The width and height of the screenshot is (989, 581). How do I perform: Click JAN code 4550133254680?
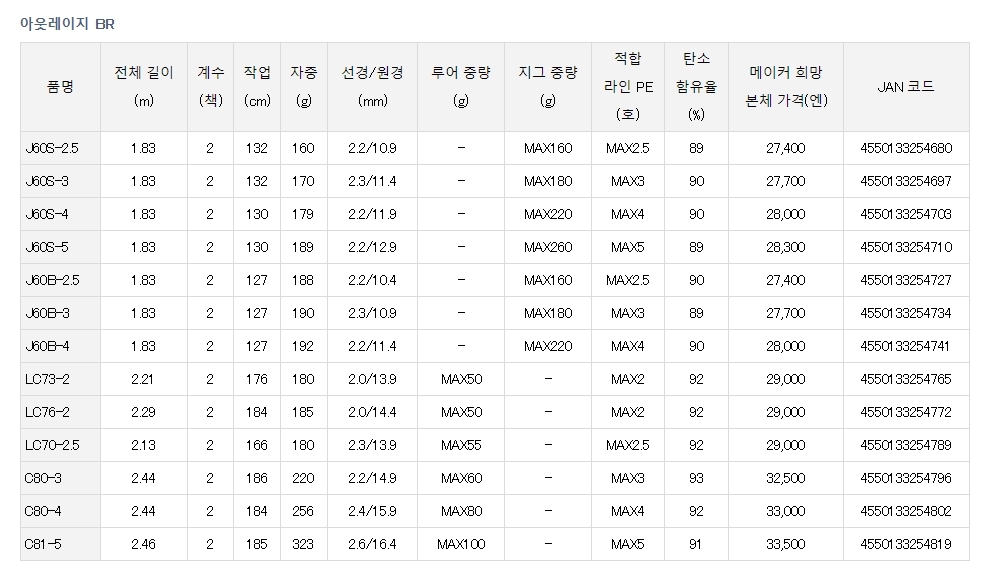click(906, 148)
